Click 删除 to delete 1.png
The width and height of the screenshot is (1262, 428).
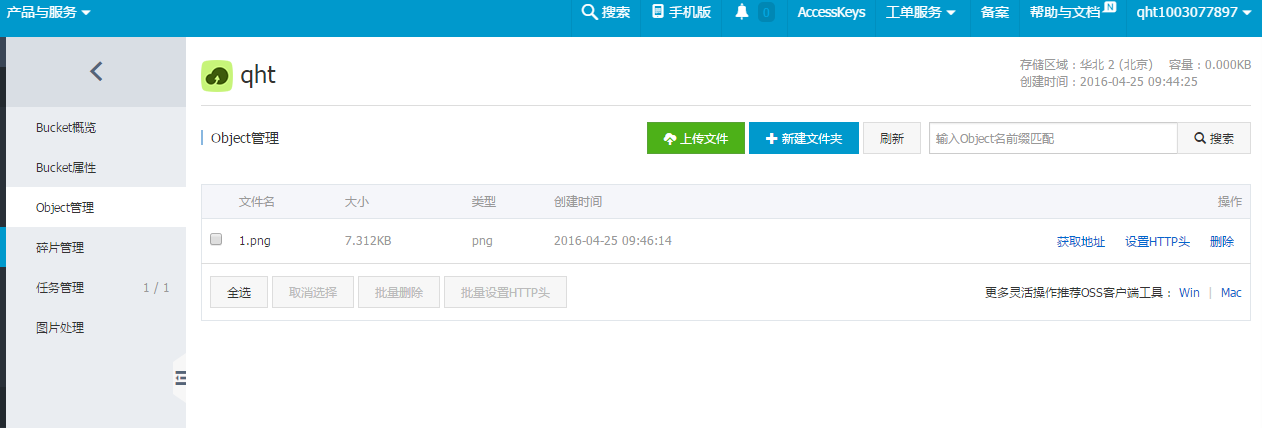pyautogui.click(x=1222, y=242)
